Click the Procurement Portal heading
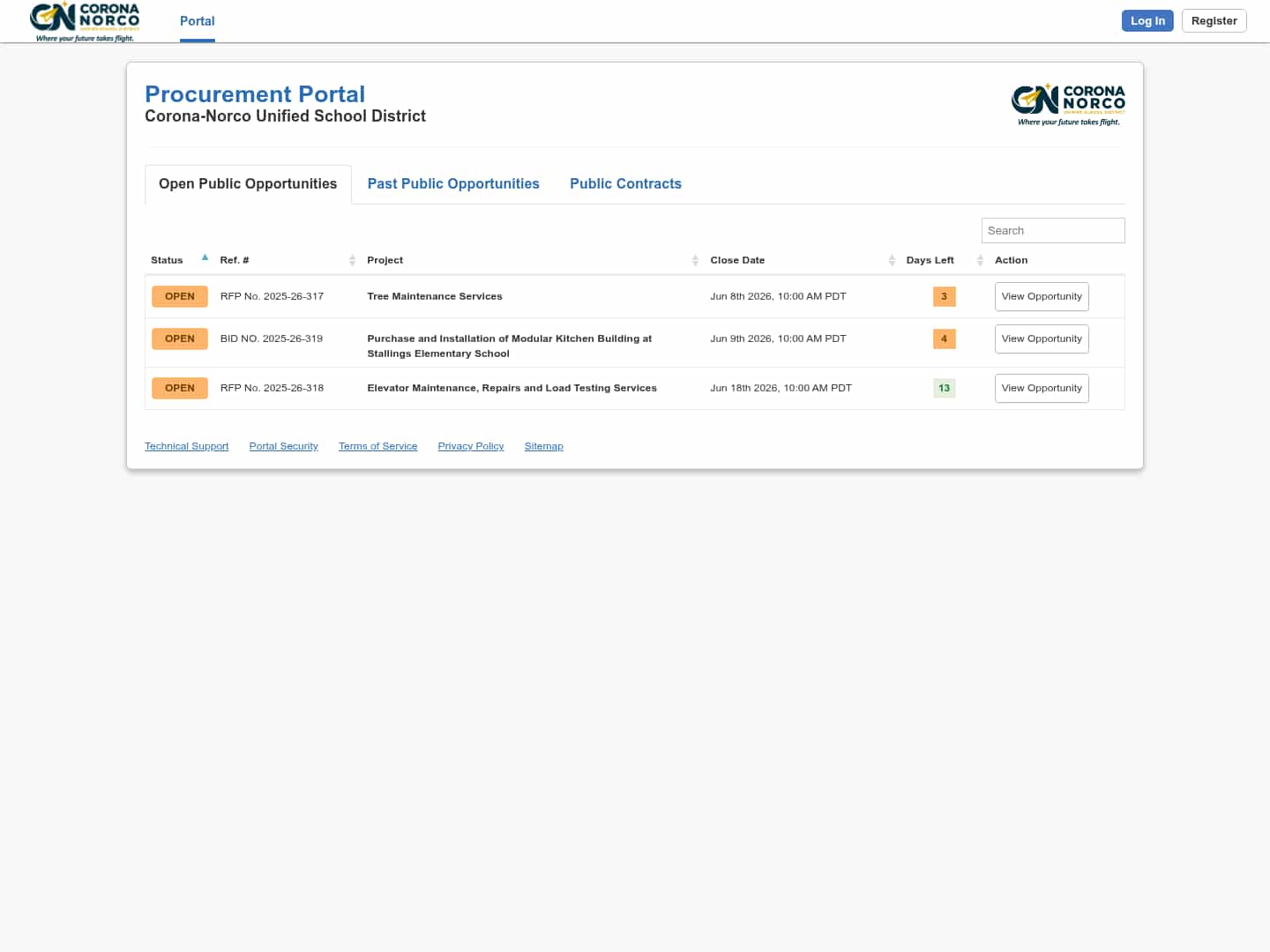Image resolution: width=1270 pixels, height=952 pixels. click(255, 94)
